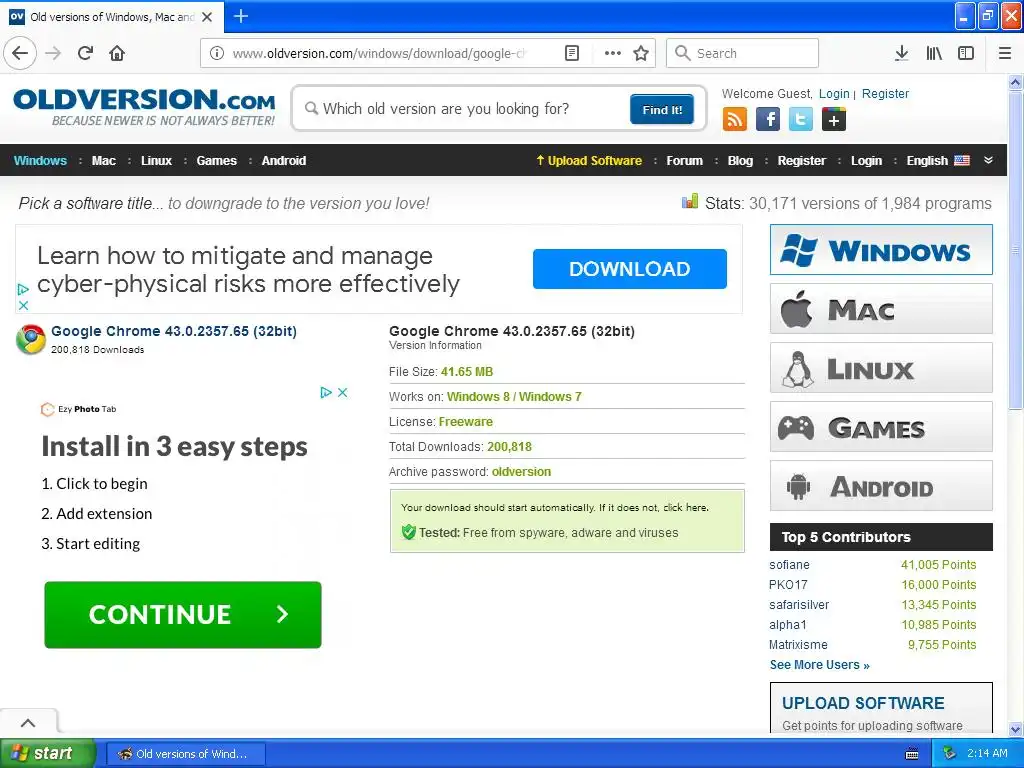Close the Old versions of Windows tab
Screen dimensions: 1024x768
point(207,17)
